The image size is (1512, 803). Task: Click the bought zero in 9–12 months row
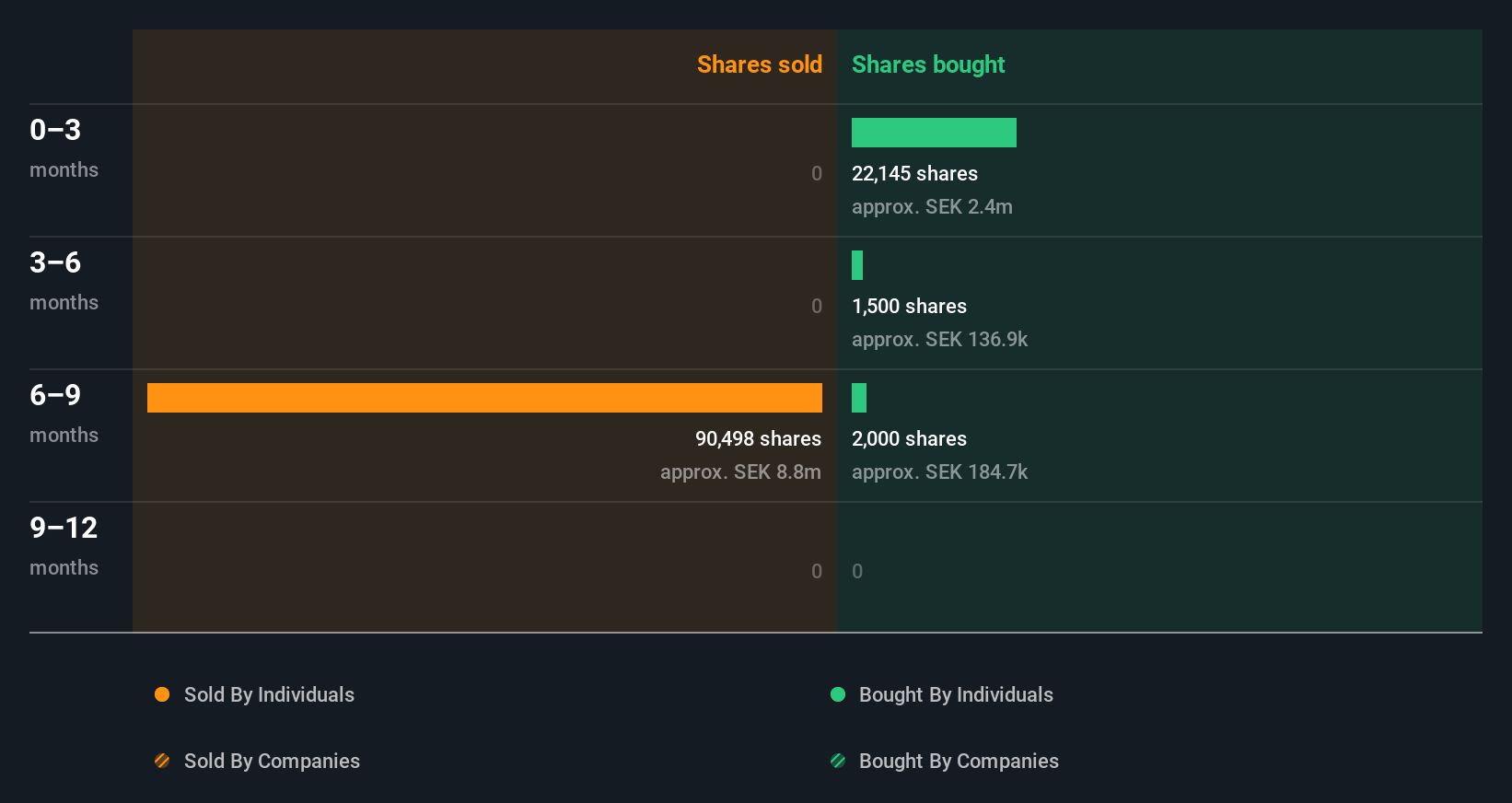(857, 571)
